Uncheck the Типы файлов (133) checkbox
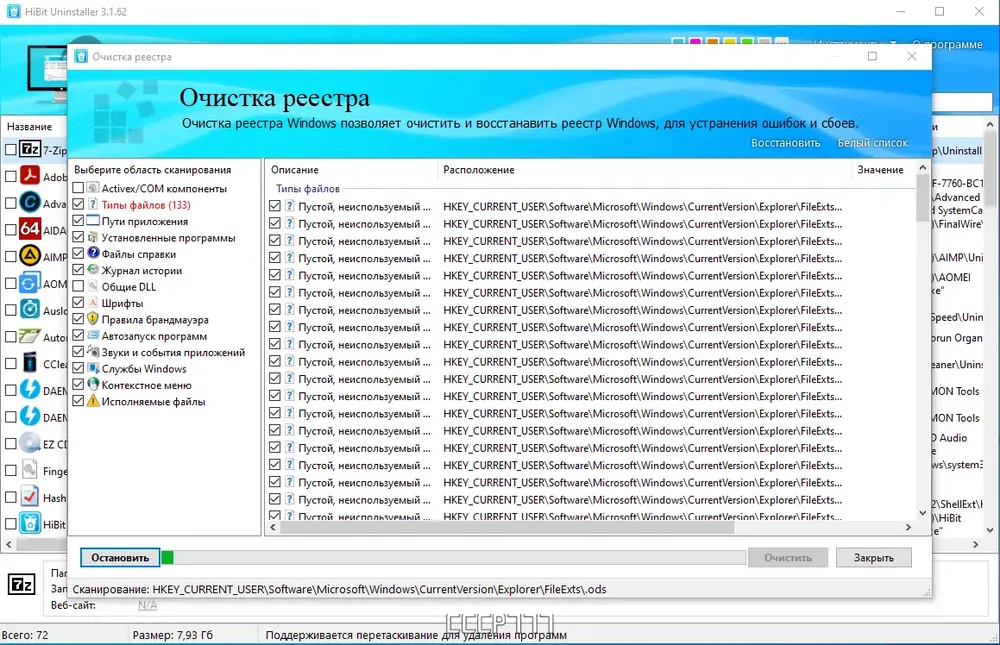1000x645 pixels. (78, 205)
